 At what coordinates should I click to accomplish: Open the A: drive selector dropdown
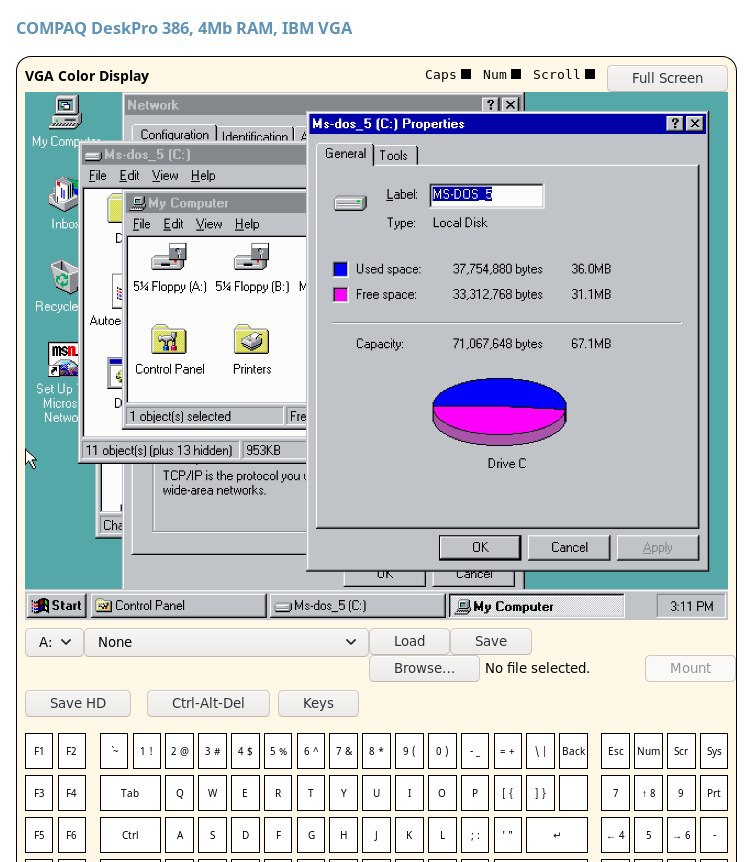click(x=54, y=642)
